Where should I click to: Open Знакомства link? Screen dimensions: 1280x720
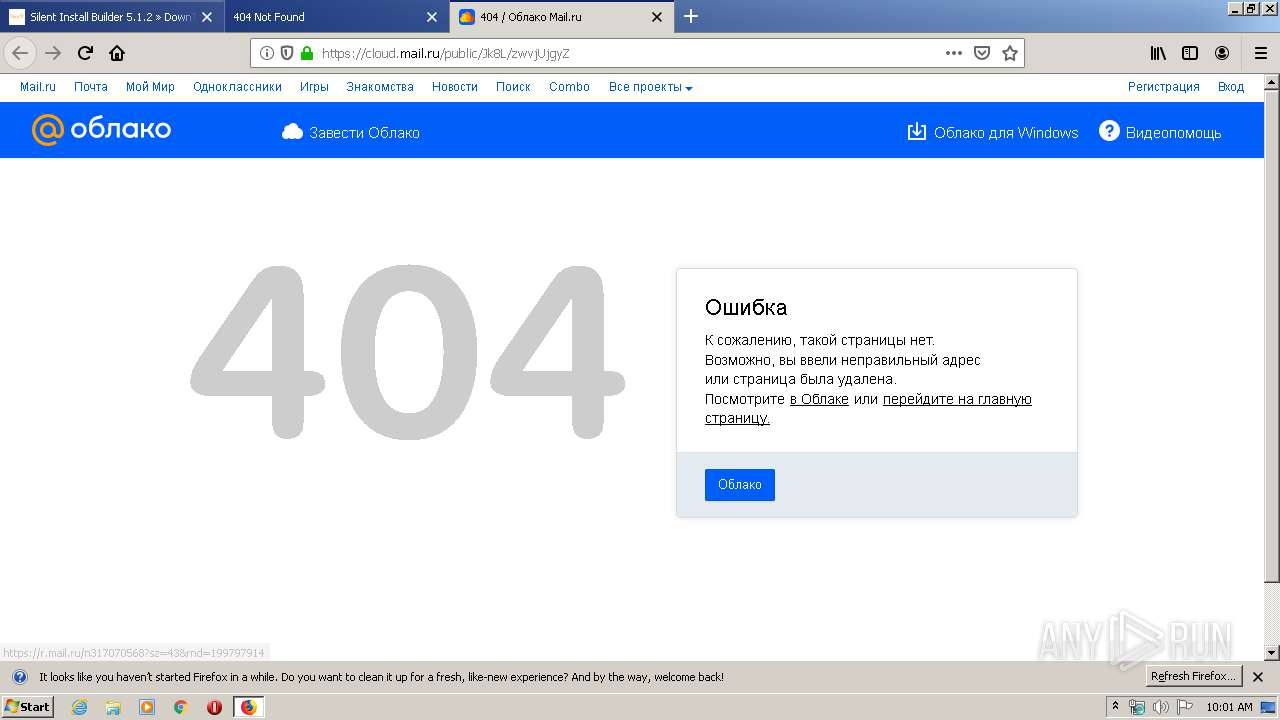point(380,87)
